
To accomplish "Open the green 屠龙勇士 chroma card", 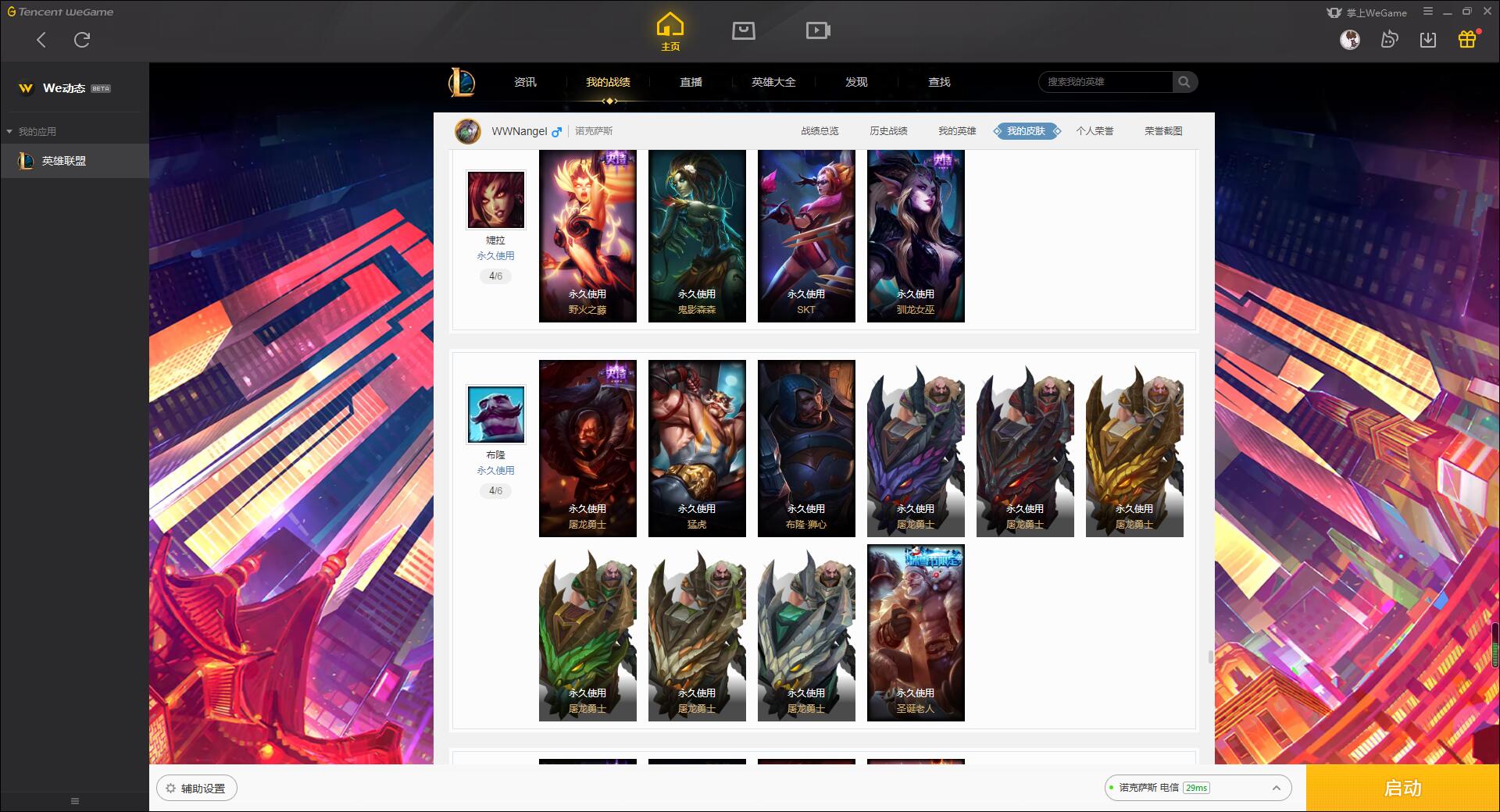I will (587, 632).
